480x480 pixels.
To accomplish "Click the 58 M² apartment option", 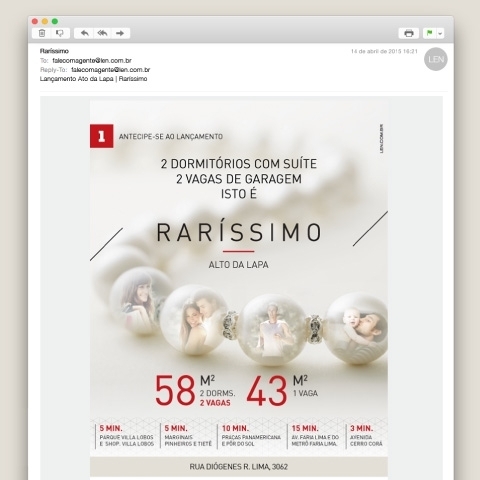I will [195, 390].
